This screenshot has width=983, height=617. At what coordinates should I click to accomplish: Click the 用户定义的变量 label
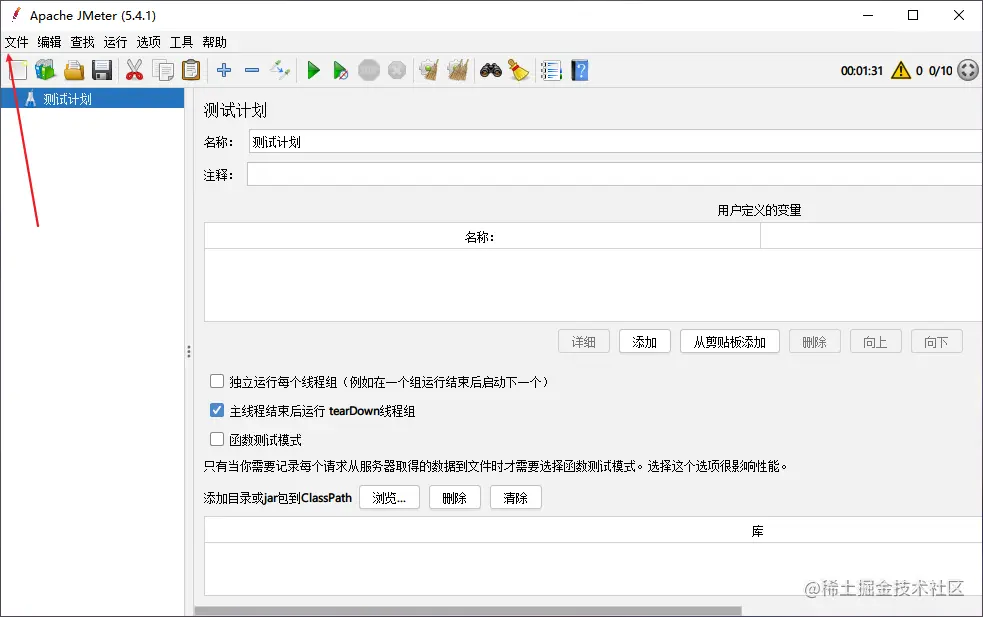[x=759, y=210]
